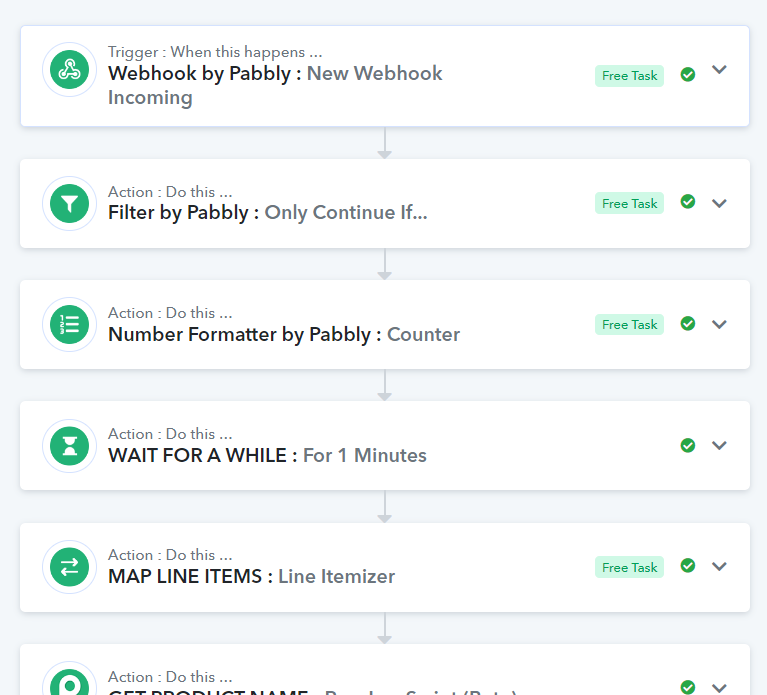Viewport: 767px width, 695px height.
Task: Click the Wait For A While hourglass icon
Action: tap(69, 446)
